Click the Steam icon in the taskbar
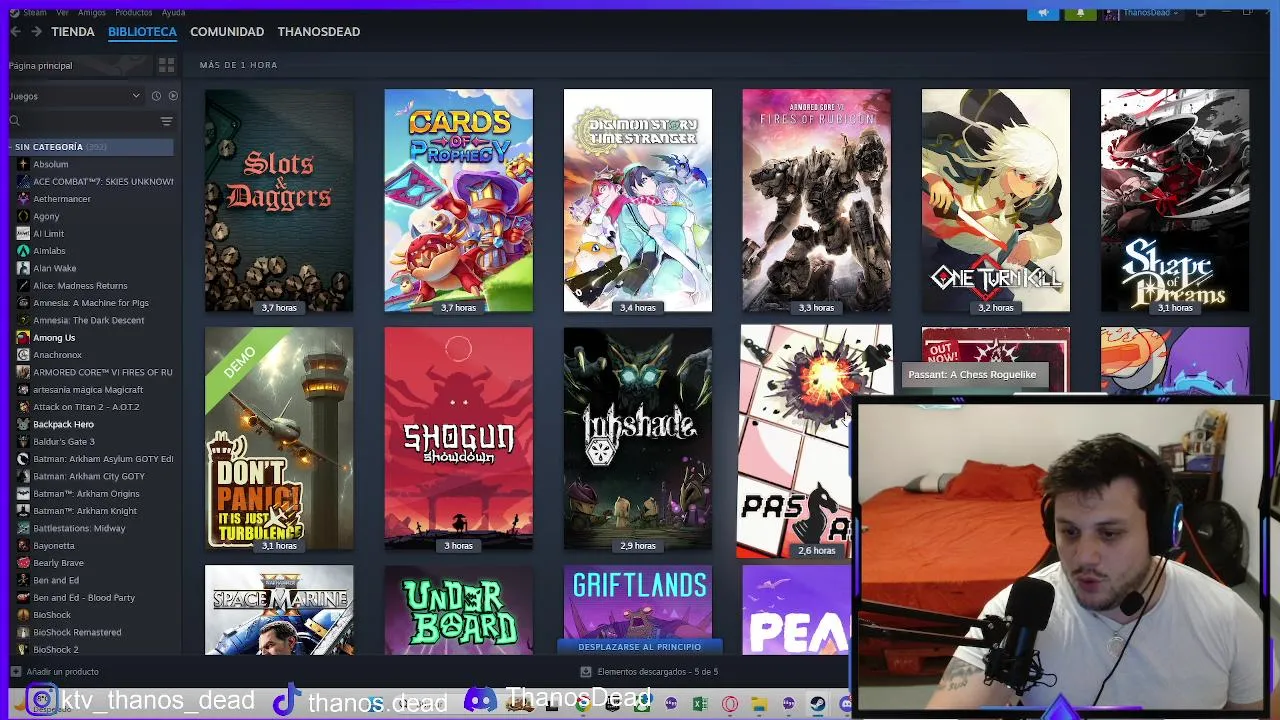The height and width of the screenshot is (720, 1280). [x=817, y=704]
